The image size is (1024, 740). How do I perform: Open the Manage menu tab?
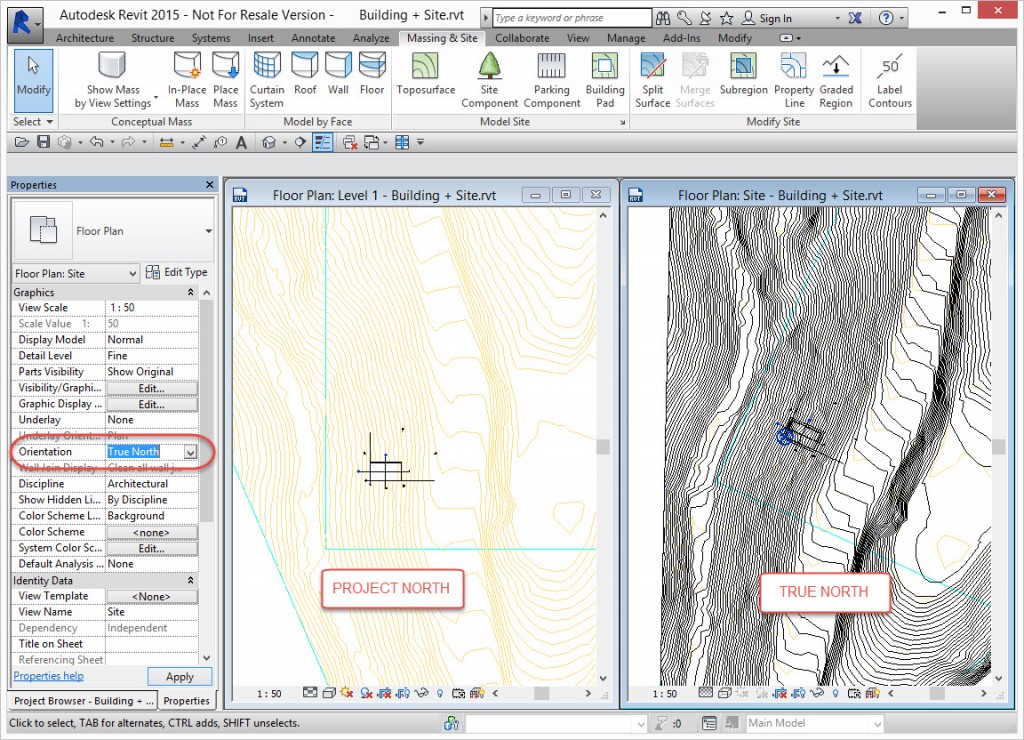(626, 37)
